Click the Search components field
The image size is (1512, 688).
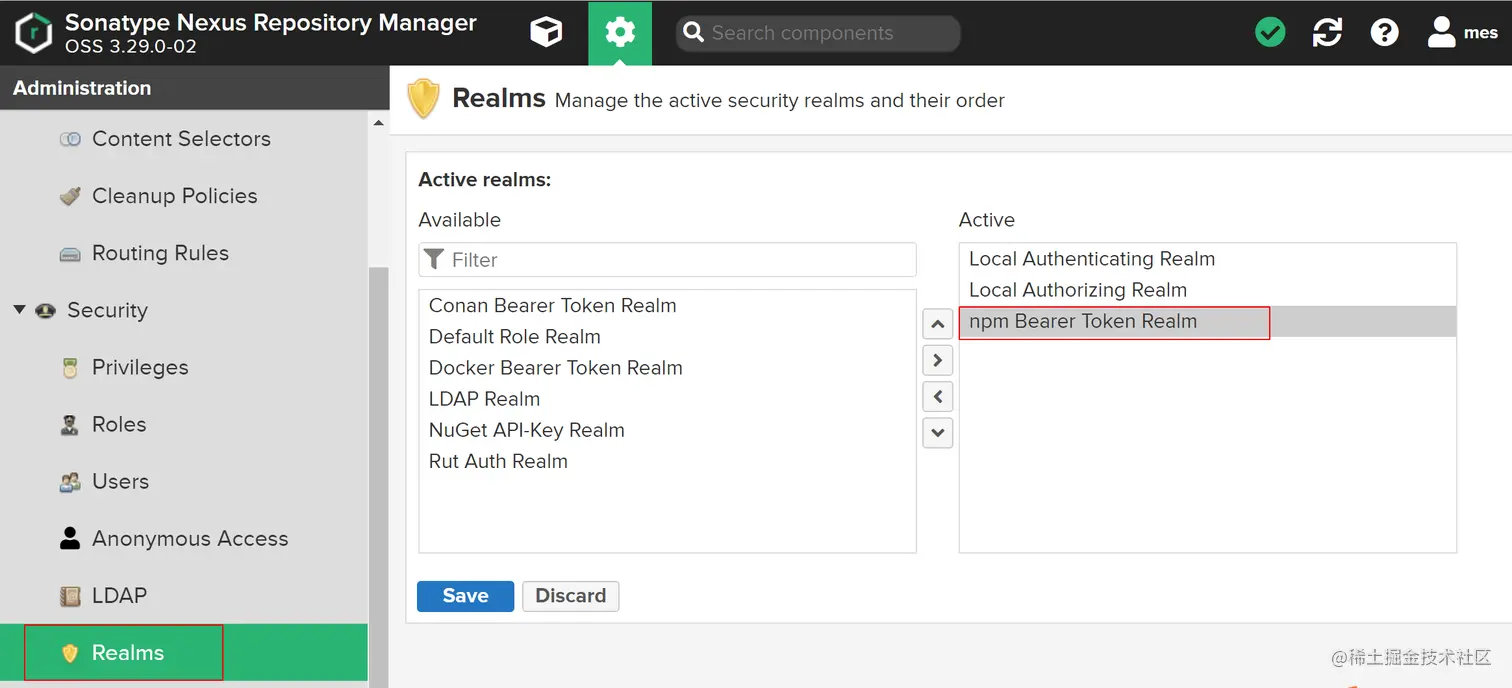[817, 33]
